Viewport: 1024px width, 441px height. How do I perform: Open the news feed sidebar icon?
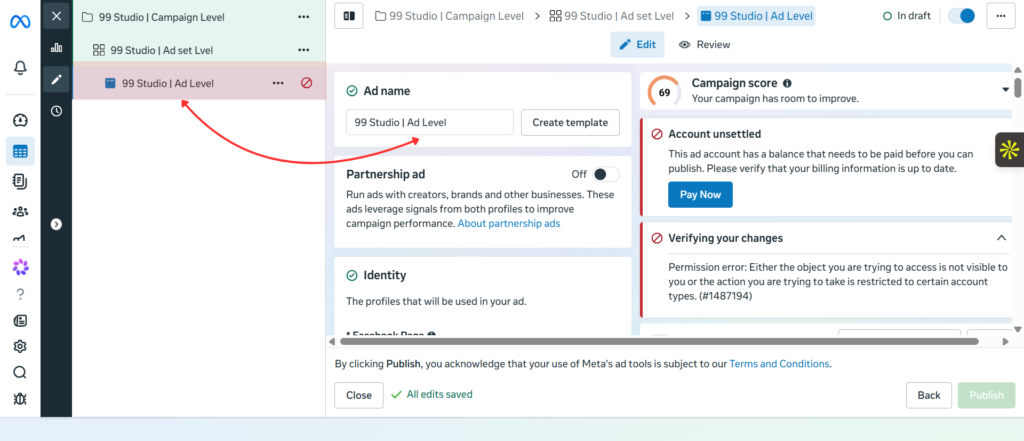tap(20, 320)
